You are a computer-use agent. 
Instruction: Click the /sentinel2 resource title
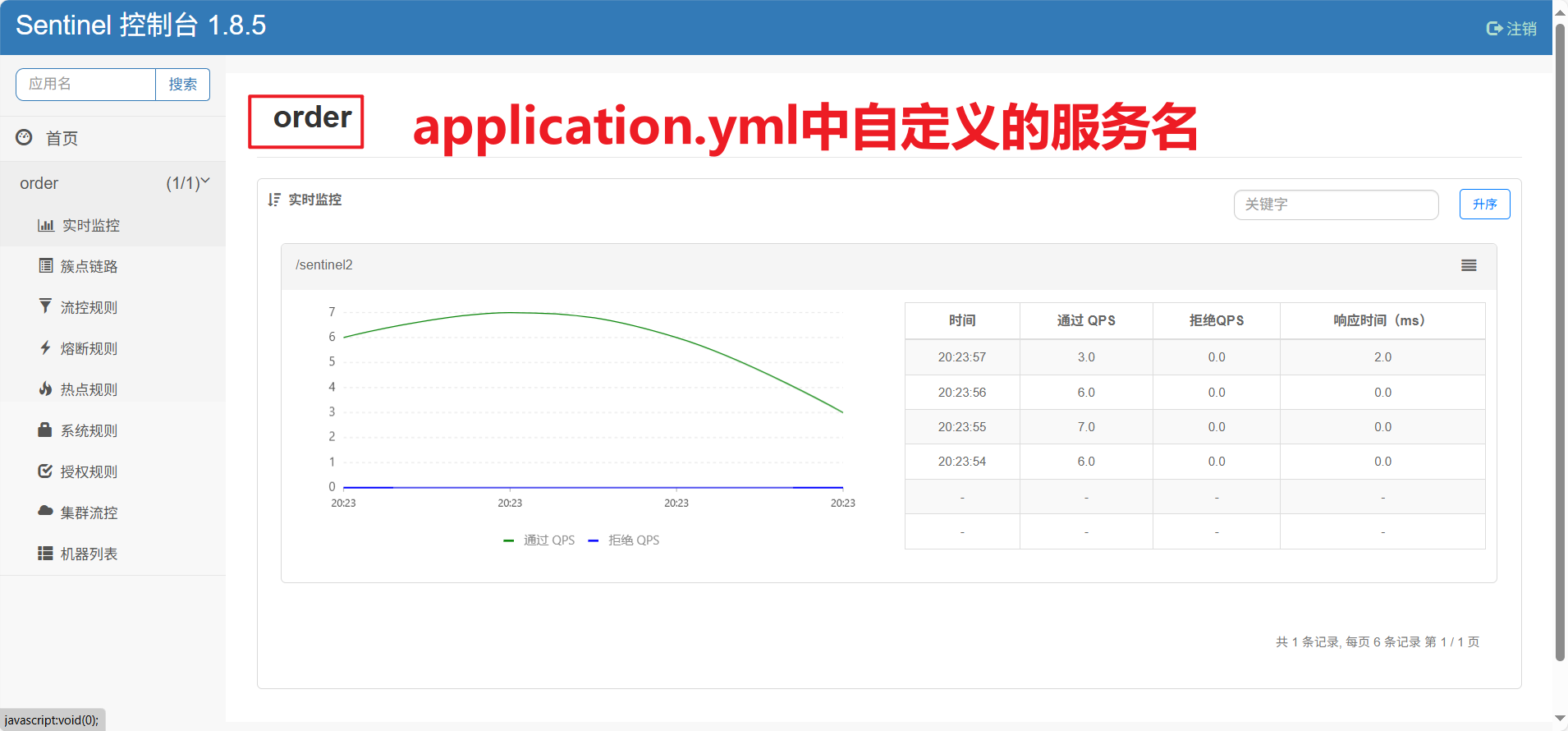(324, 264)
